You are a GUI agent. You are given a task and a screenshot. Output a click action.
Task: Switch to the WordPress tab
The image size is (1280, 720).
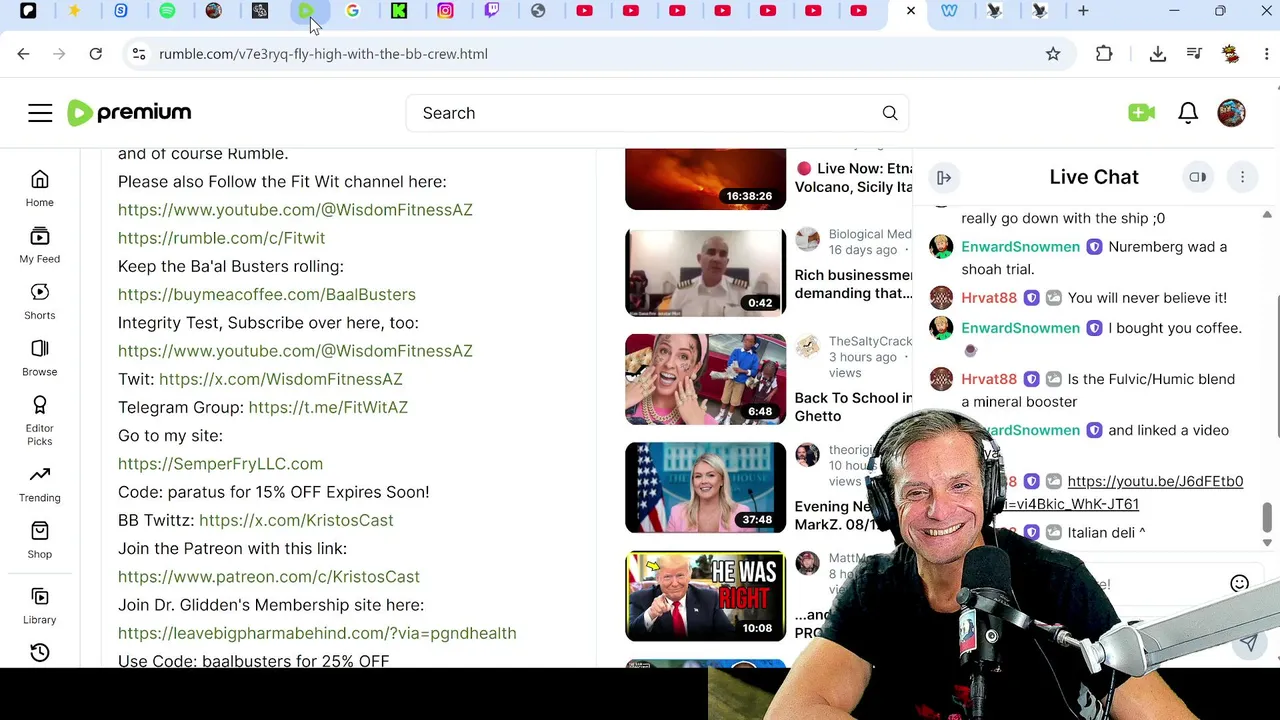pyautogui.click(x=949, y=11)
